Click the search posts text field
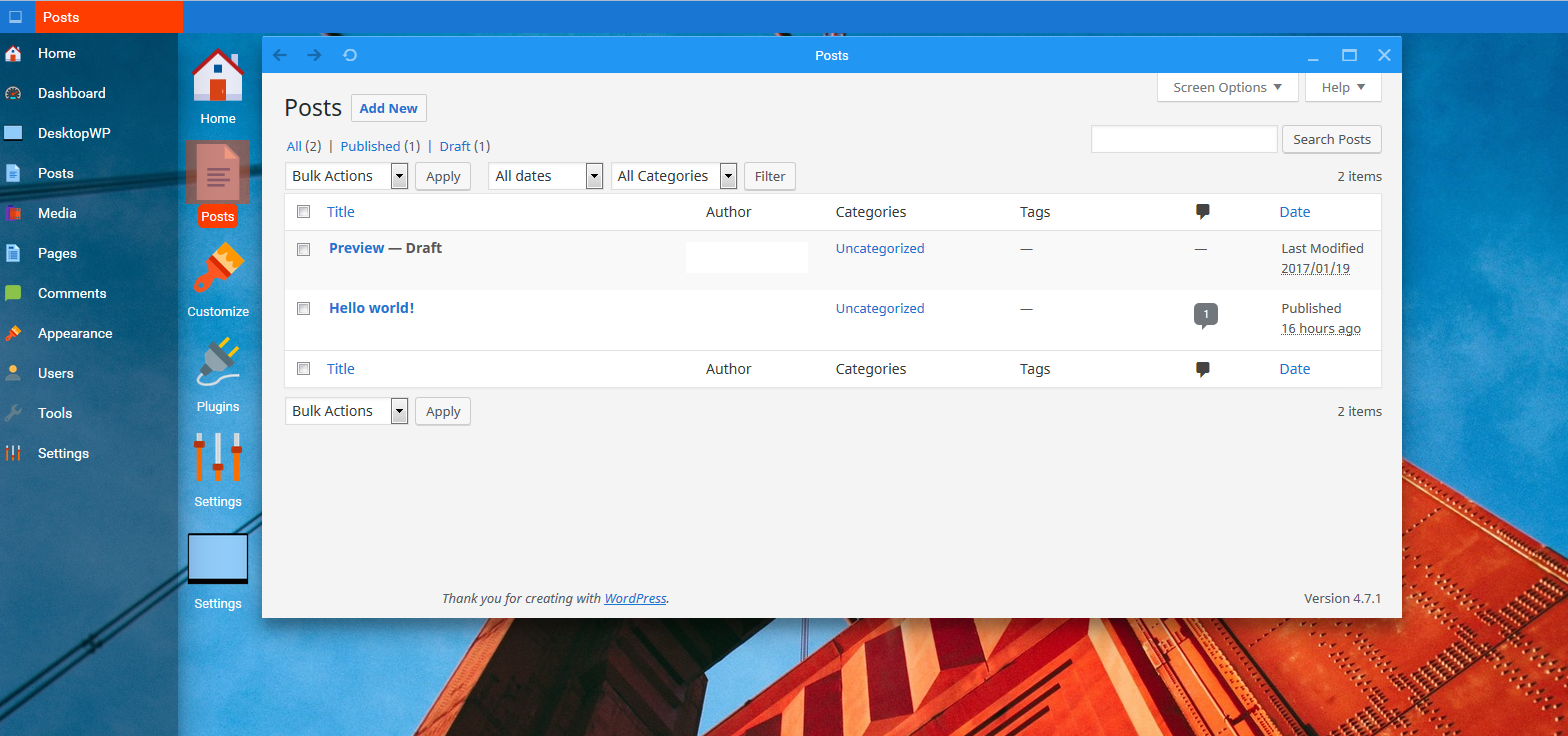 [1183, 139]
